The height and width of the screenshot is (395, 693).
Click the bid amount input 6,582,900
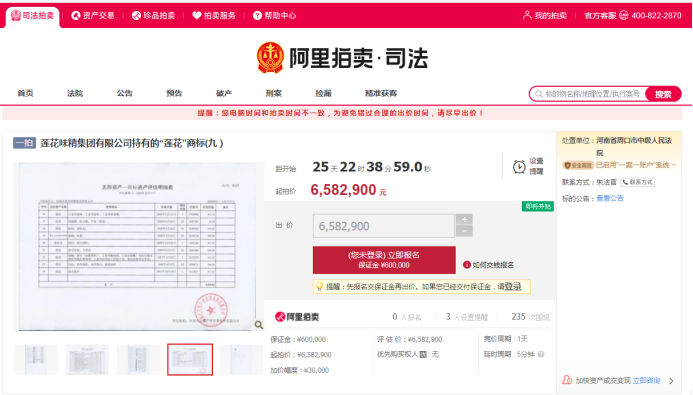click(384, 226)
